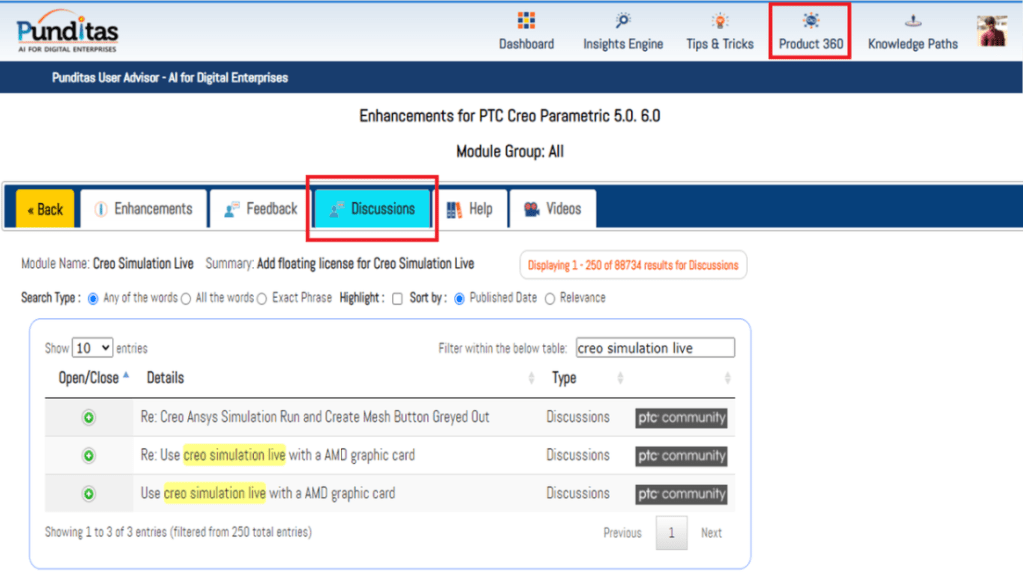Viewport: 1023px width, 572px height.
Task: Click the Next pagination link
Action: [711, 533]
